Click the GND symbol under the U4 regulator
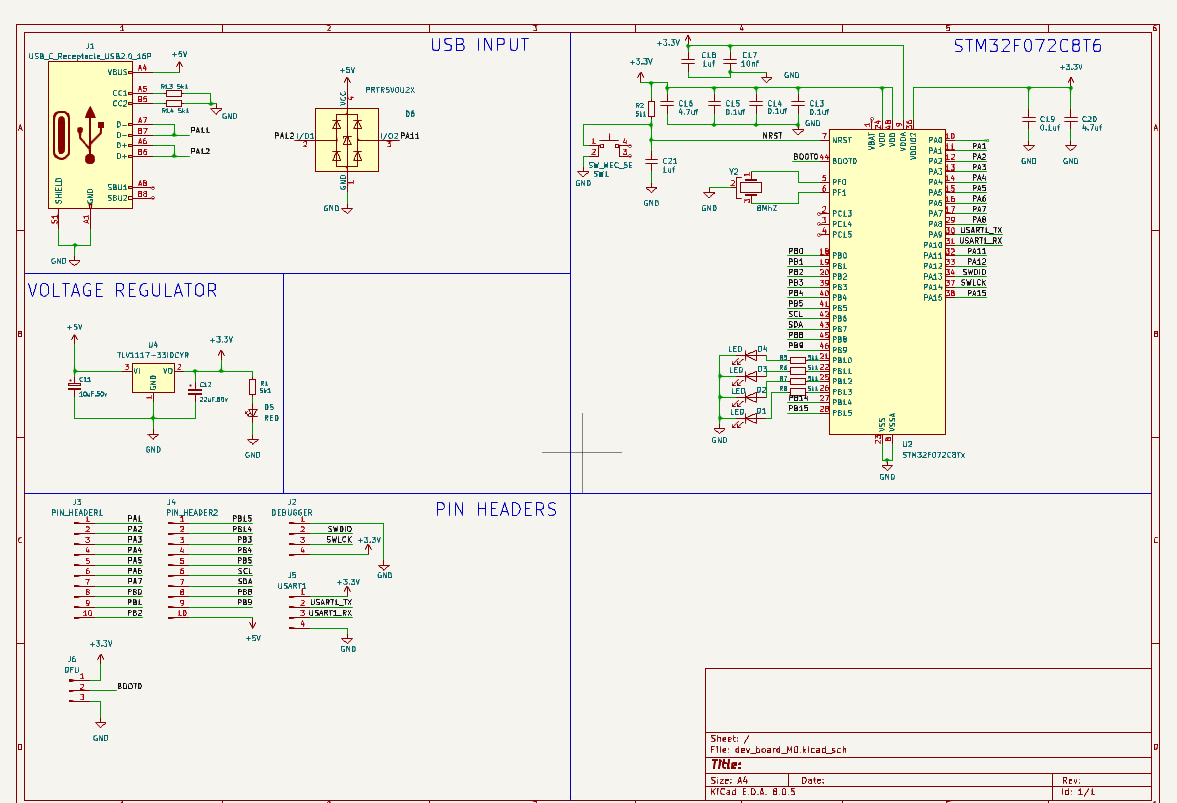 click(153, 443)
